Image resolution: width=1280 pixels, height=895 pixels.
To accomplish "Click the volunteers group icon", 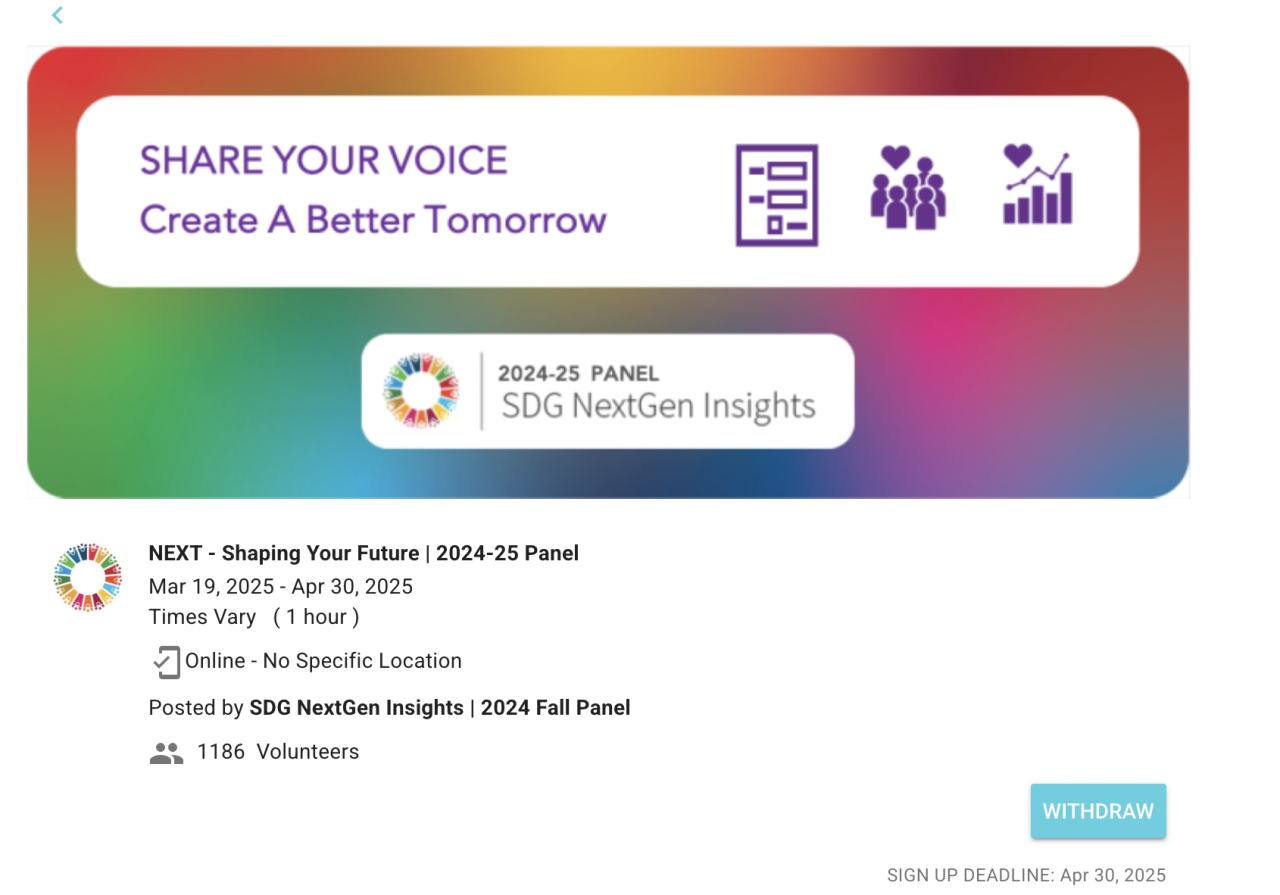I will click(166, 753).
